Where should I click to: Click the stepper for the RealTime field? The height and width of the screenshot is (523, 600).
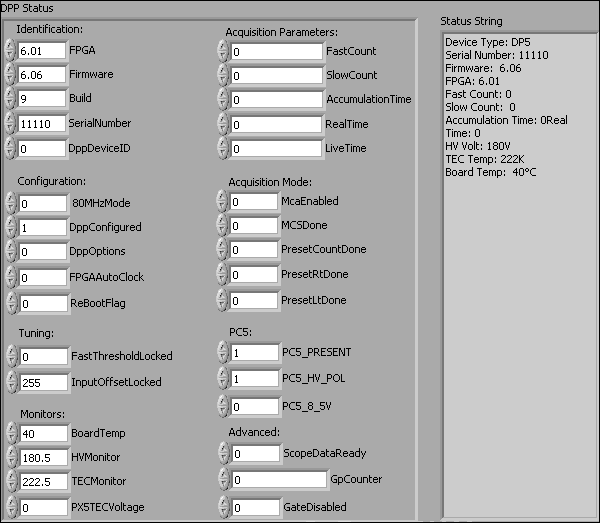tap(222, 125)
